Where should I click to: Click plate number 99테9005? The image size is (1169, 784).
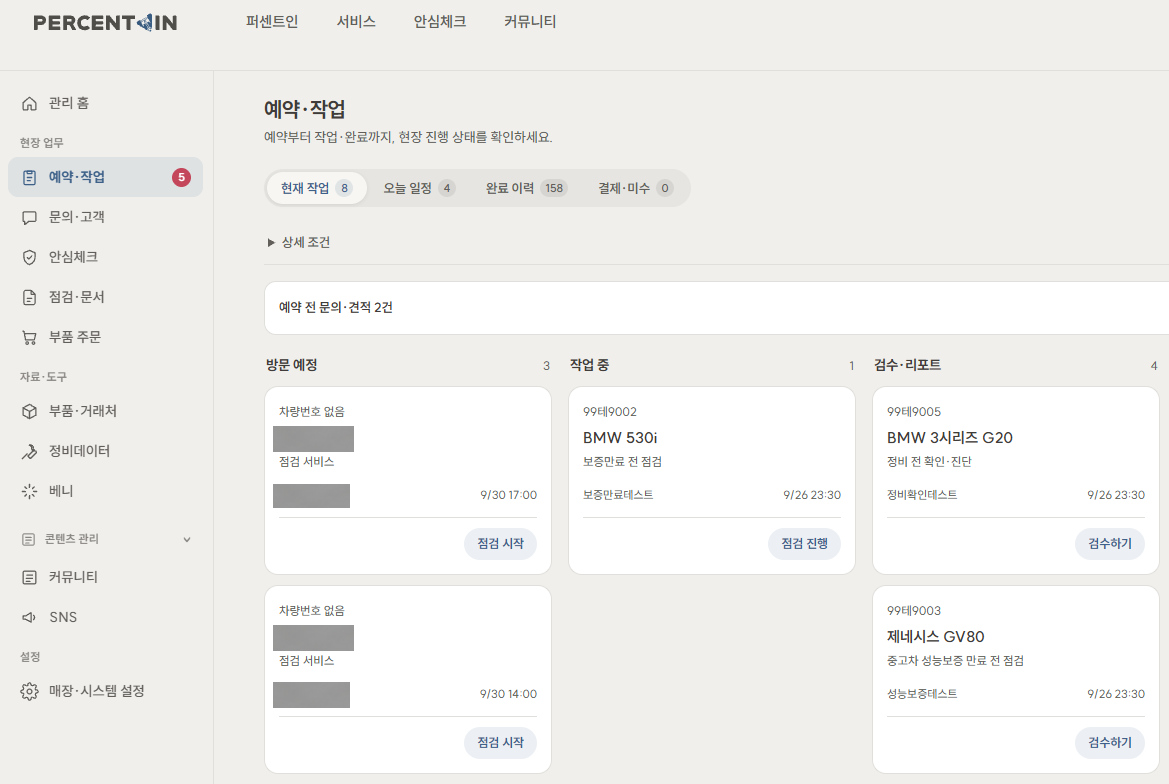[914, 411]
